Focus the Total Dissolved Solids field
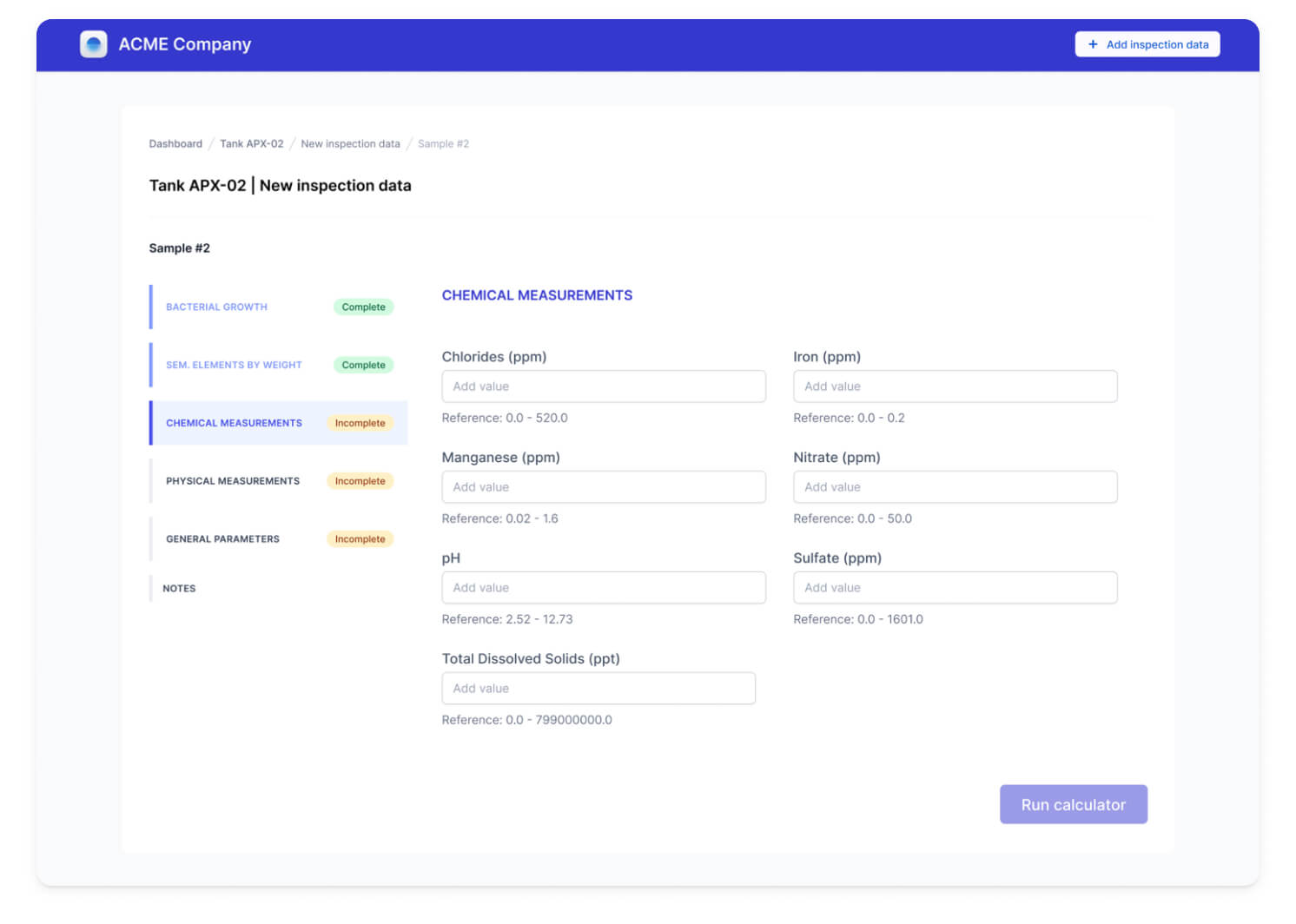Screen dimensions: 1296x924 [x=598, y=689]
